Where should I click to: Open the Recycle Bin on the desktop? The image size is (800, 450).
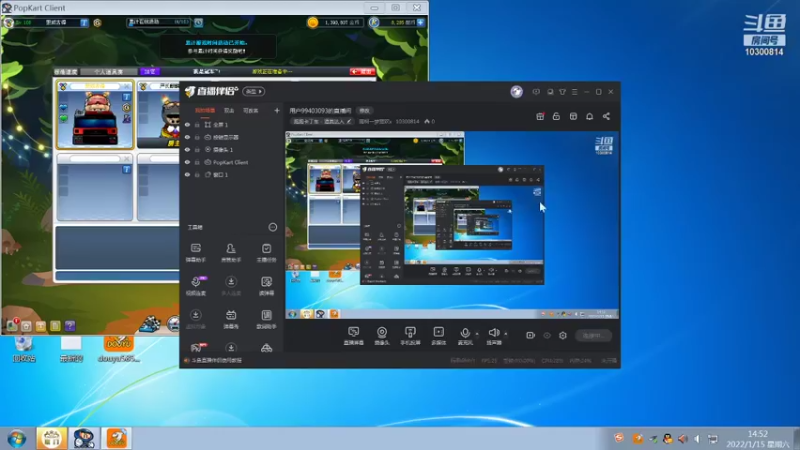pyautogui.click(x=24, y=348)
